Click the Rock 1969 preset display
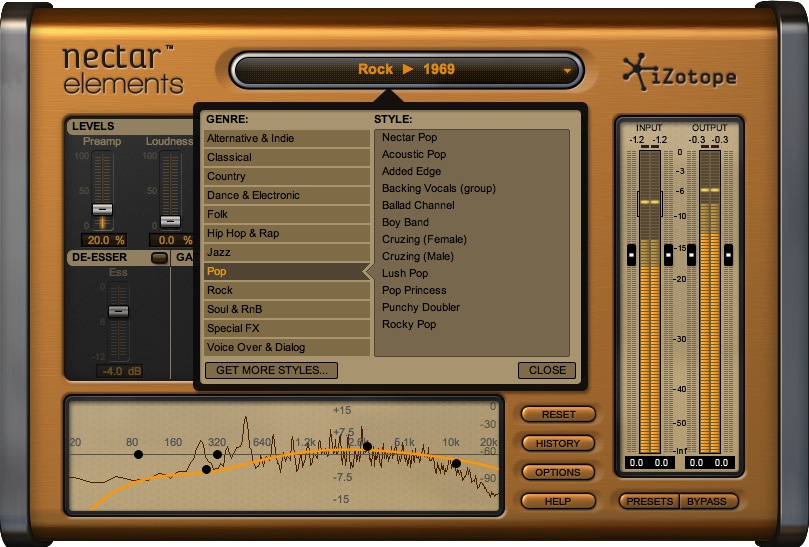Screen dimensions: 809x547 407,69
